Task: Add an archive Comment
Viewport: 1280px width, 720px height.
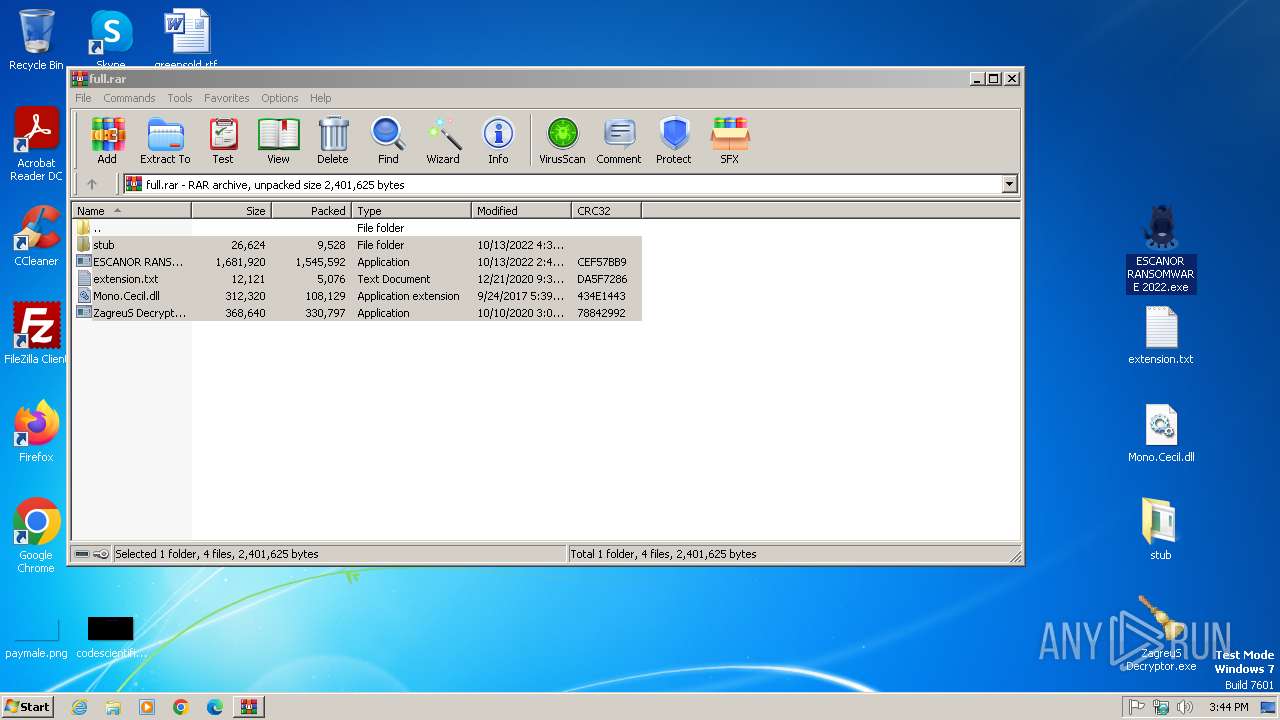Action: 619,140
